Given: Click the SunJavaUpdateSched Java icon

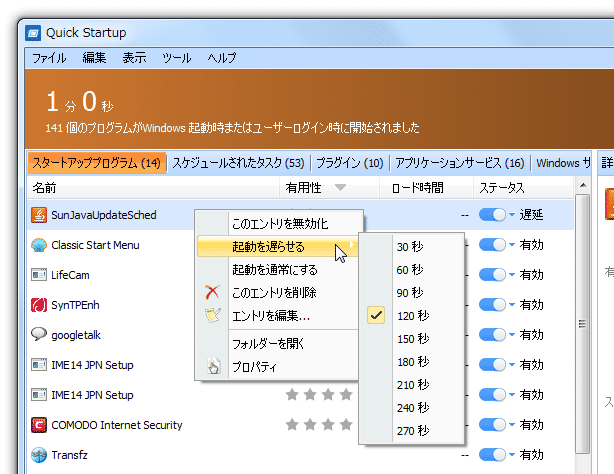Looking at the screenshot, I should (39, 215).
